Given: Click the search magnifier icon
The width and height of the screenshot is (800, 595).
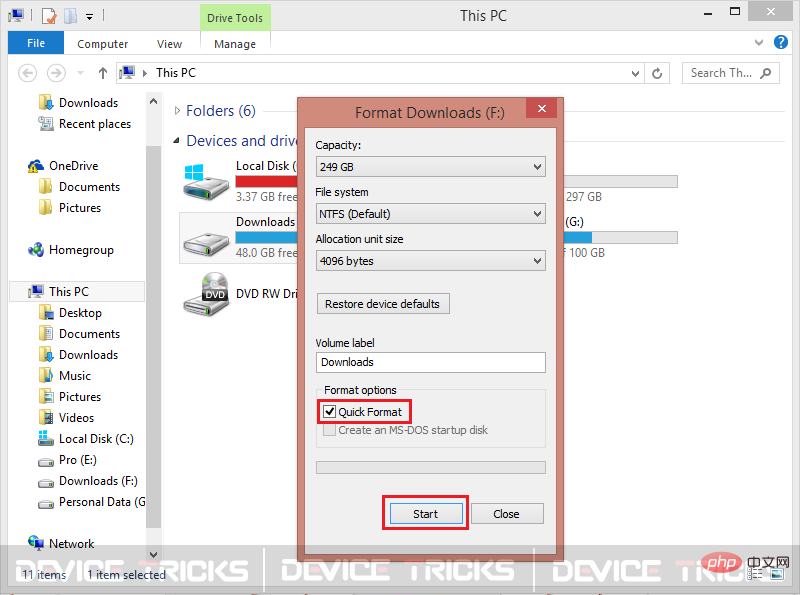Looking at the screenshot, I should [x=765, y=73].
